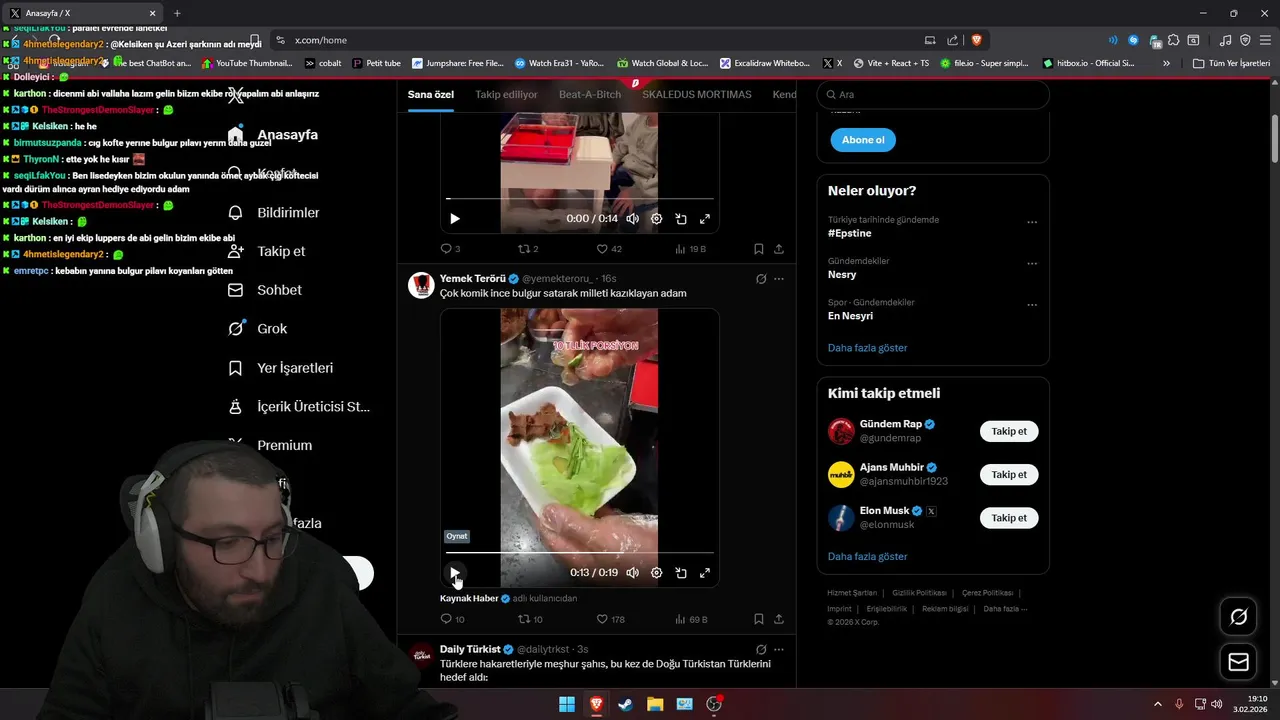Show more under Kimi takip etmeli
This screenshot has width=1280, height=720.
[868, 556]
